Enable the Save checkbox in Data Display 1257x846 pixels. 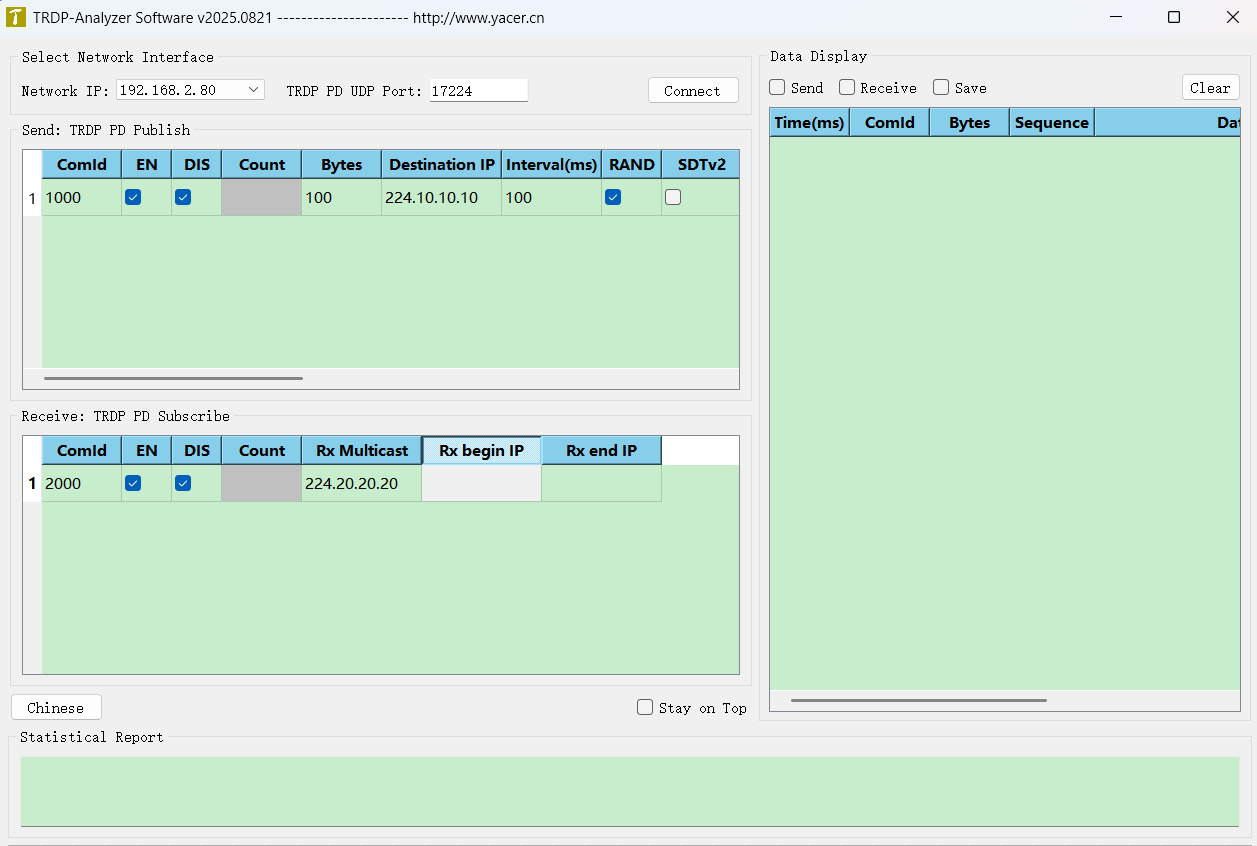[940, 87]
